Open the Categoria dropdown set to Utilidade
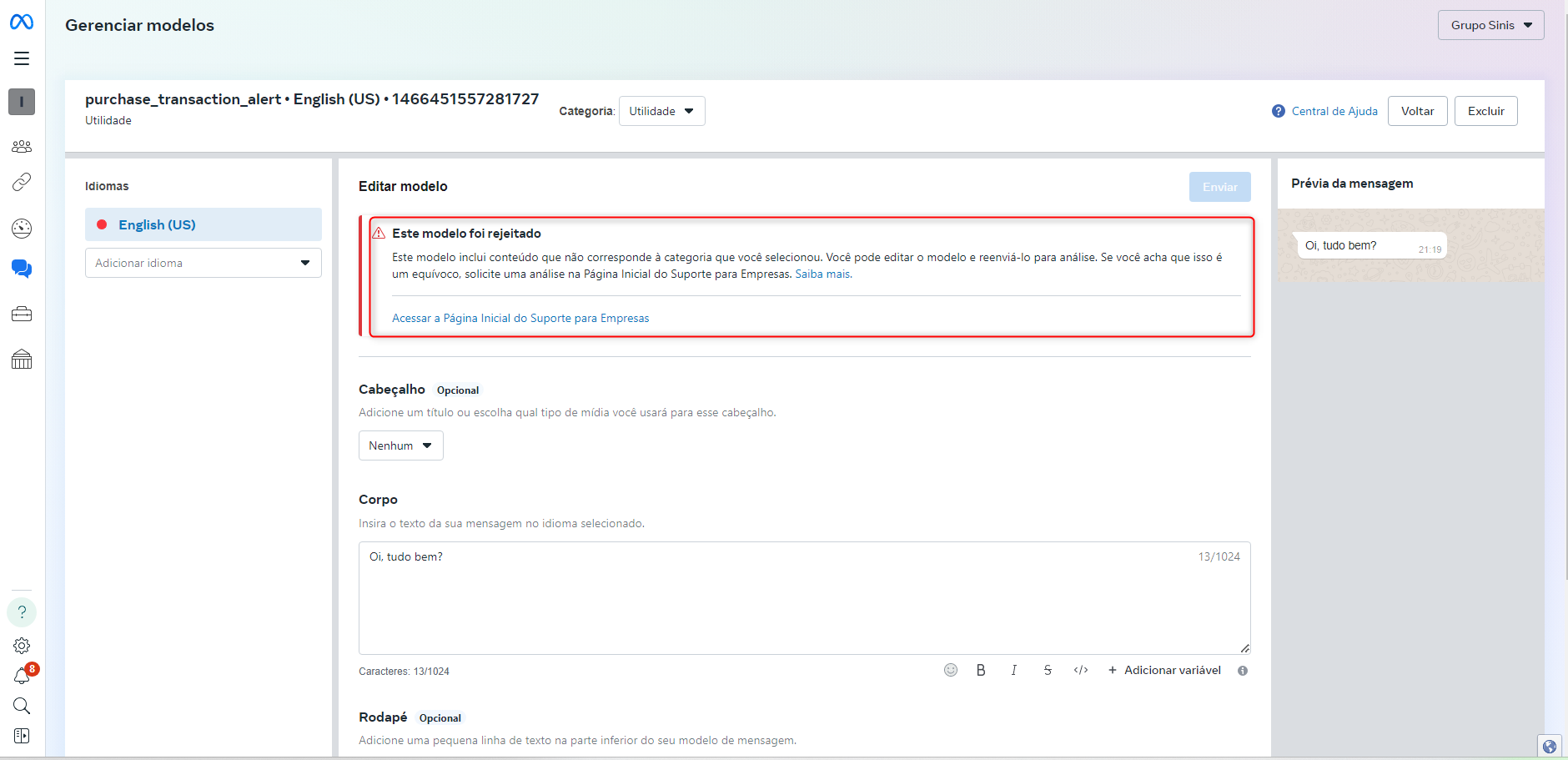Image resolution: width=1568 pixels, height=760 pixels. point(661,110)
